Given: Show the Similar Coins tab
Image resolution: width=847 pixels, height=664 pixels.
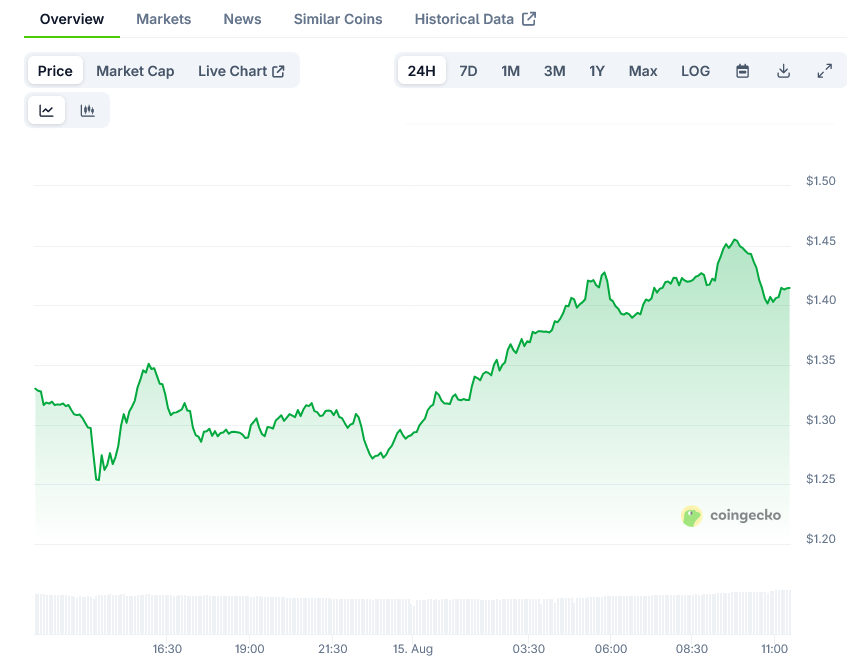Looking at the screenshot, I should click(x=338, y=19).
